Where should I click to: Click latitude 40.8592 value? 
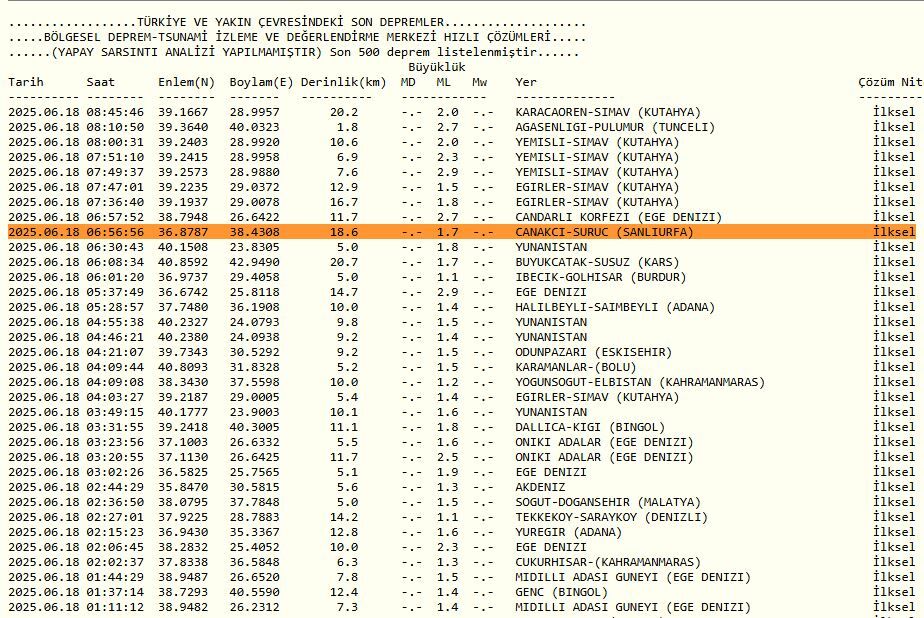pyautogui.click(x=183, y=262)
